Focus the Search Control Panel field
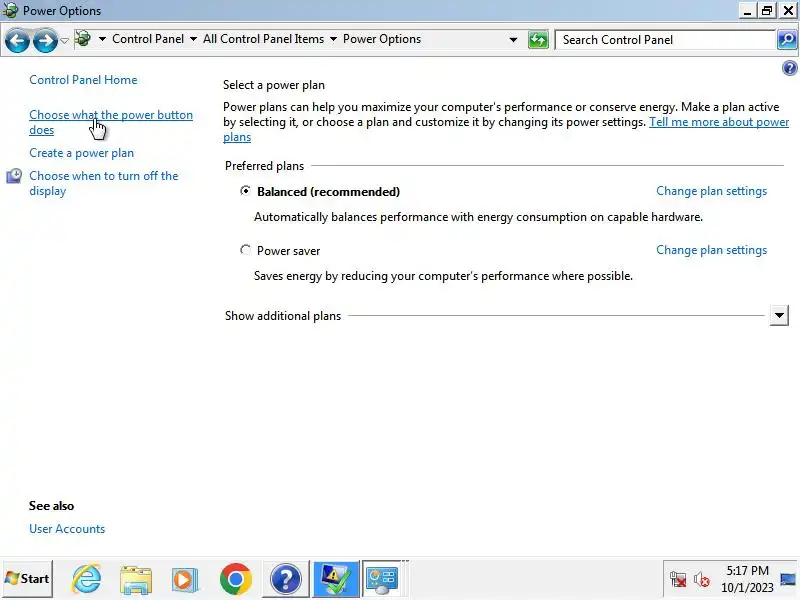This screenshot has width=800, height=600. tap(665, 40)
